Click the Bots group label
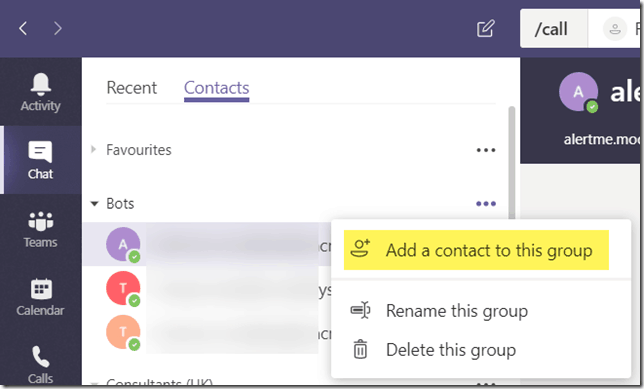The image size is (644, 389). pos(120,203)
